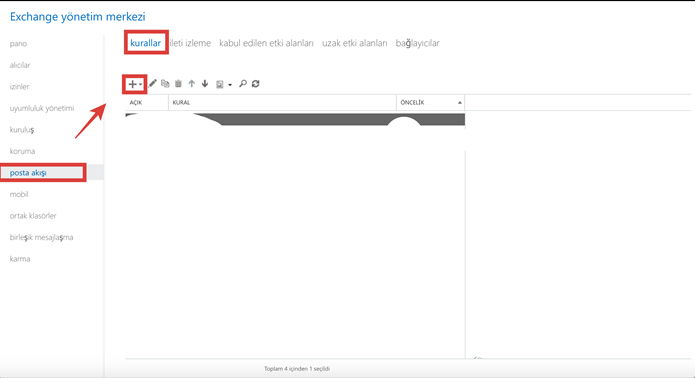Select the bağlayıcılar tab
This screenshot has height=378, width=695.
click(418, 43)
